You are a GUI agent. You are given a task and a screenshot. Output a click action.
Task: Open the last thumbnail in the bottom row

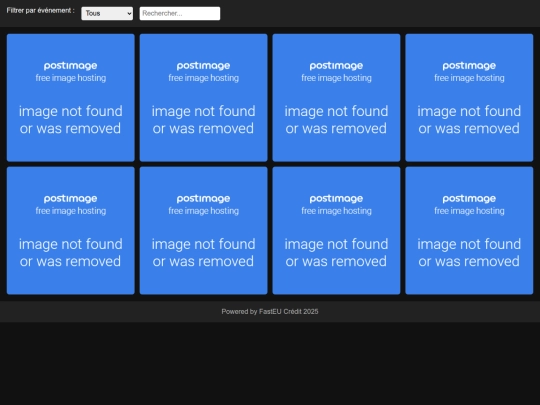click(469, 230)
